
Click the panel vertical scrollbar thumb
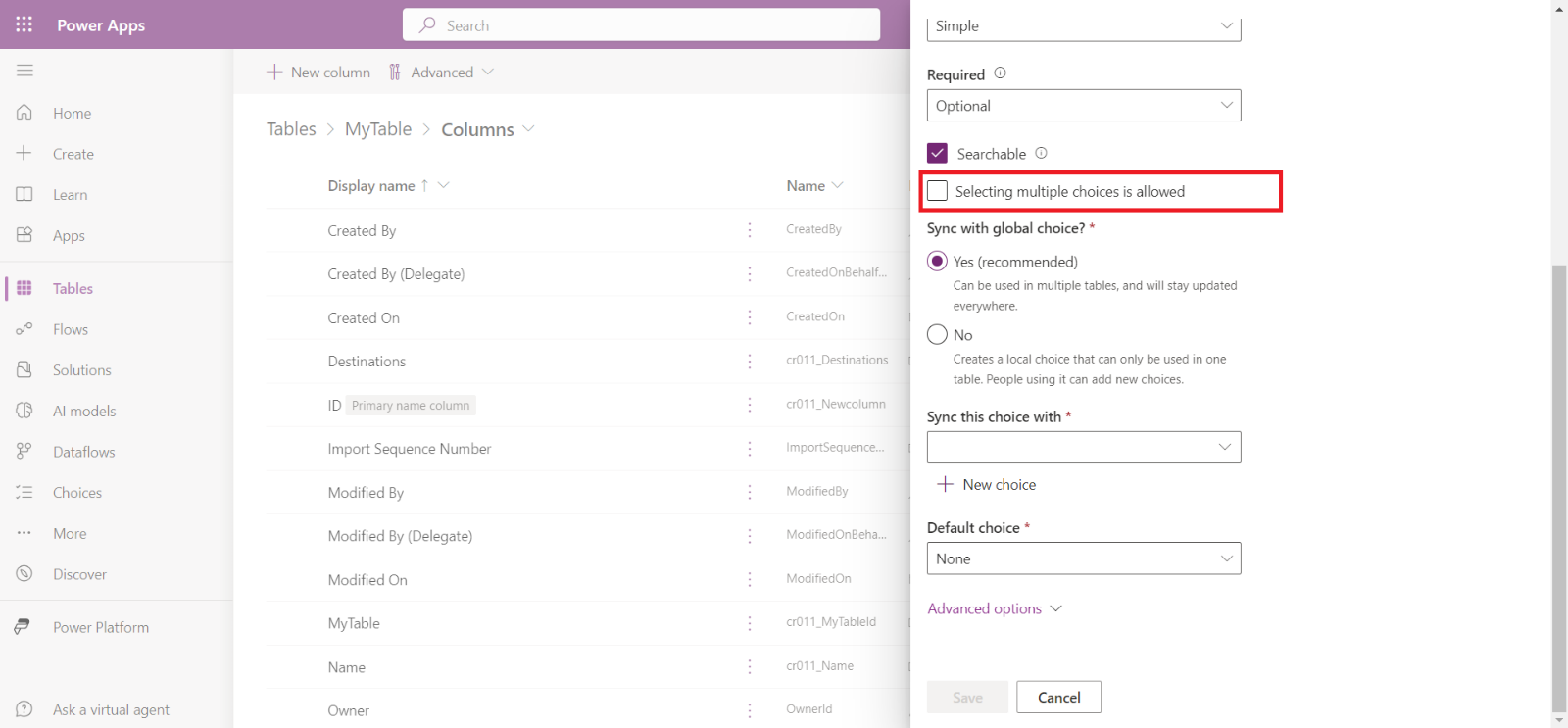pyautogui.click(x=1559, y=488)
